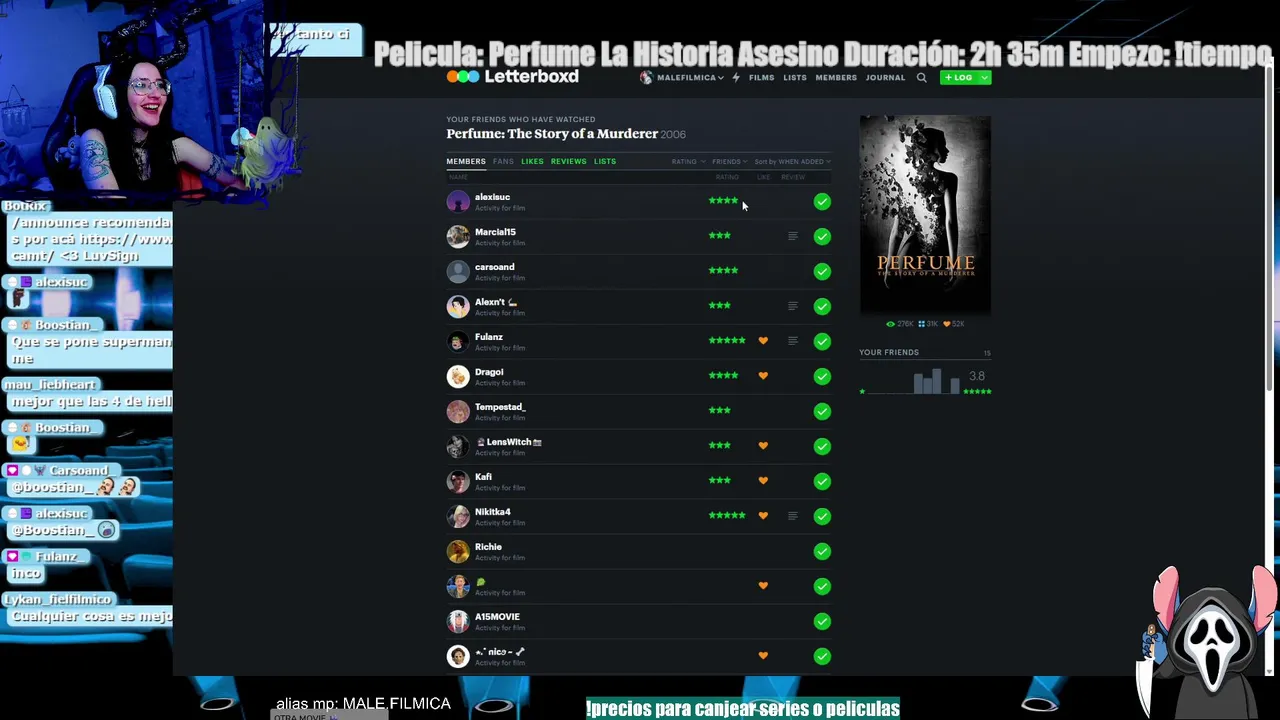Open the review icon in Fulanz's row
Screen dimensions: 1280x720
click(x=793, y=341)
